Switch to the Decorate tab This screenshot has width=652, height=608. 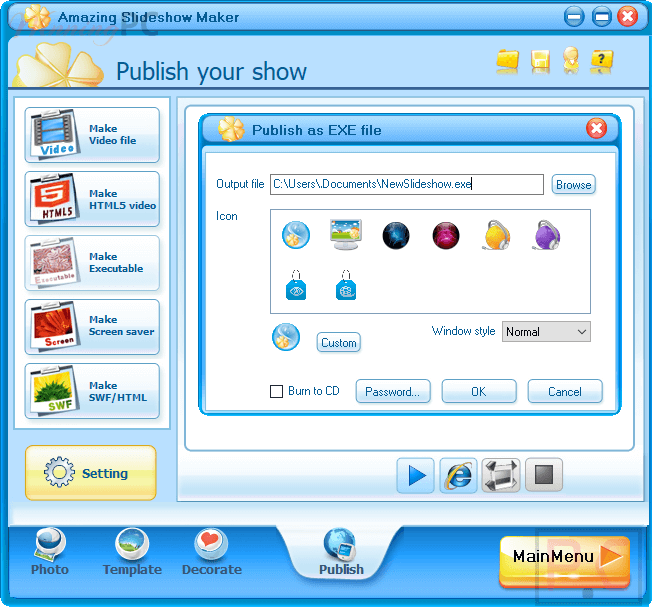[x=212, y=551]
